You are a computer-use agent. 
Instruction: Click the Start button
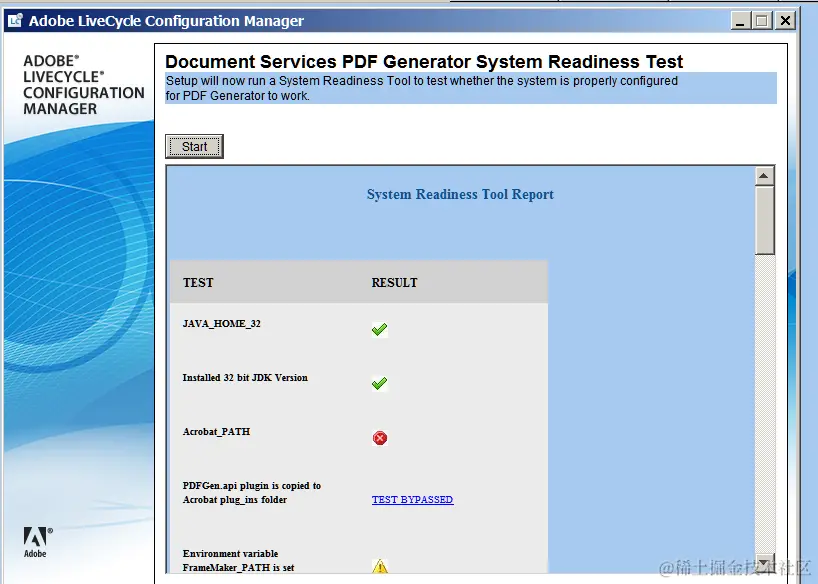tap(194, 146)
